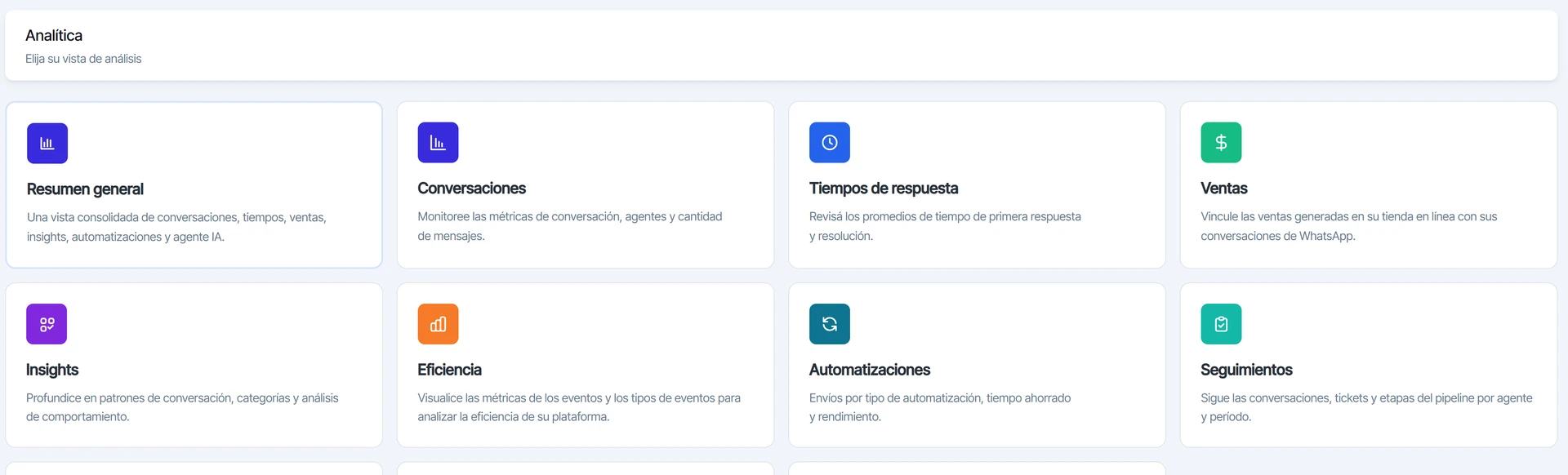
Task: Click the Automatizaciones refresh icon
Action: [x=830, y=324]
